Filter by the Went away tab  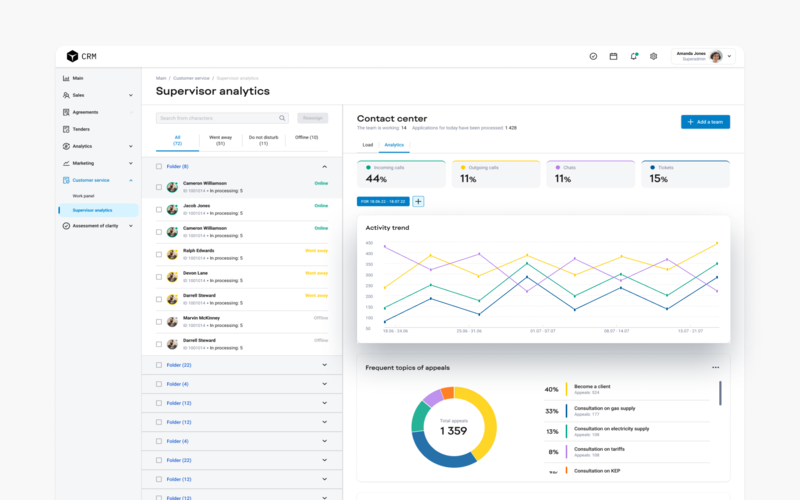[x=220, y=140]
